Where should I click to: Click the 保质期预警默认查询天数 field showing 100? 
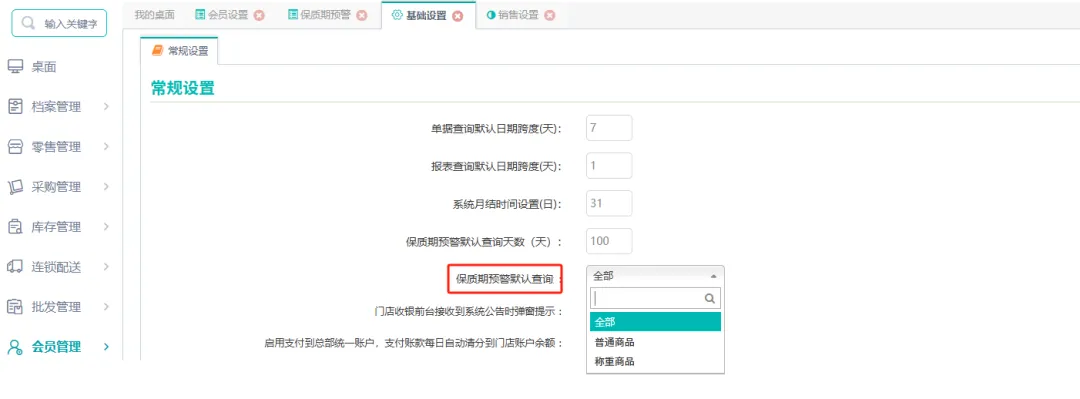[x=609, y=241]
